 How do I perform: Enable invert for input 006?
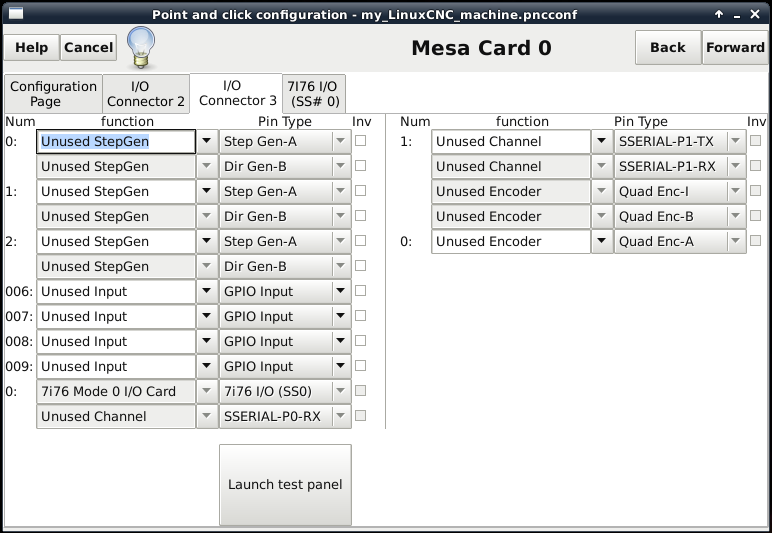[360, 291]
